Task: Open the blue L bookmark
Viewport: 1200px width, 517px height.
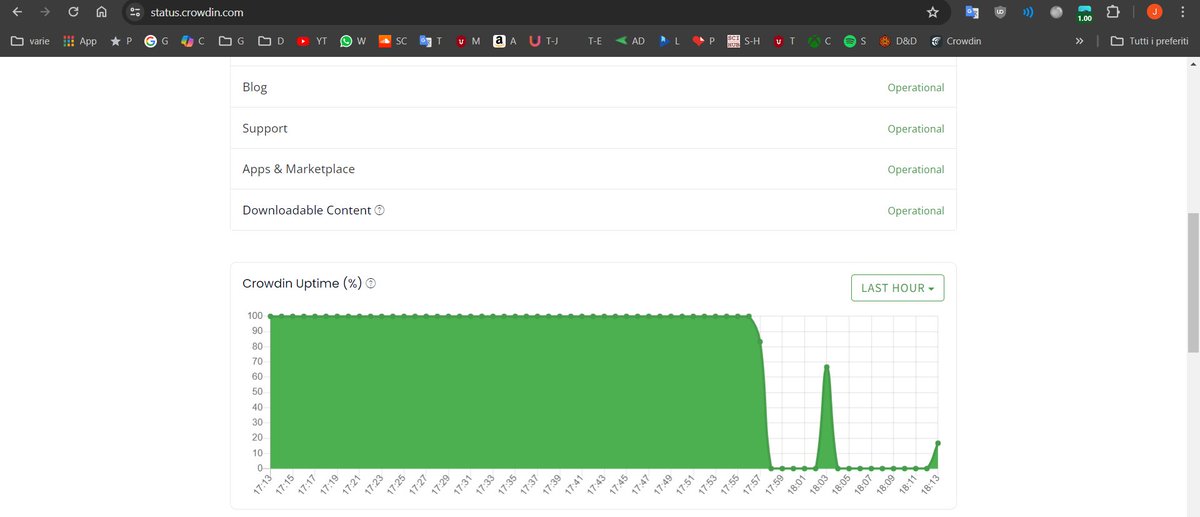Action: point(668,41)
